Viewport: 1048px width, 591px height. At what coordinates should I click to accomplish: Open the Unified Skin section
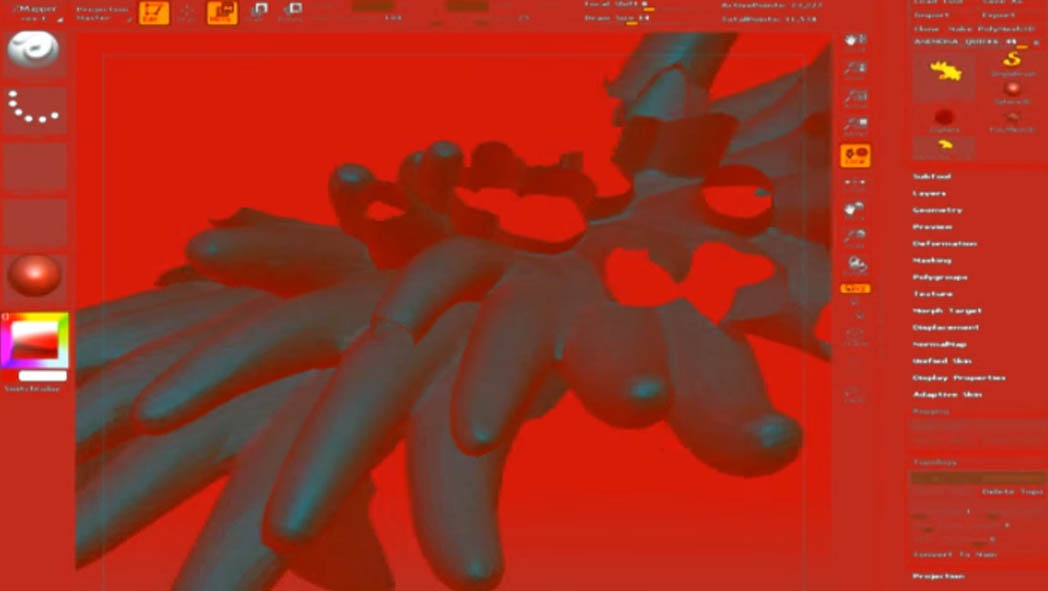[x=942, y=361]
